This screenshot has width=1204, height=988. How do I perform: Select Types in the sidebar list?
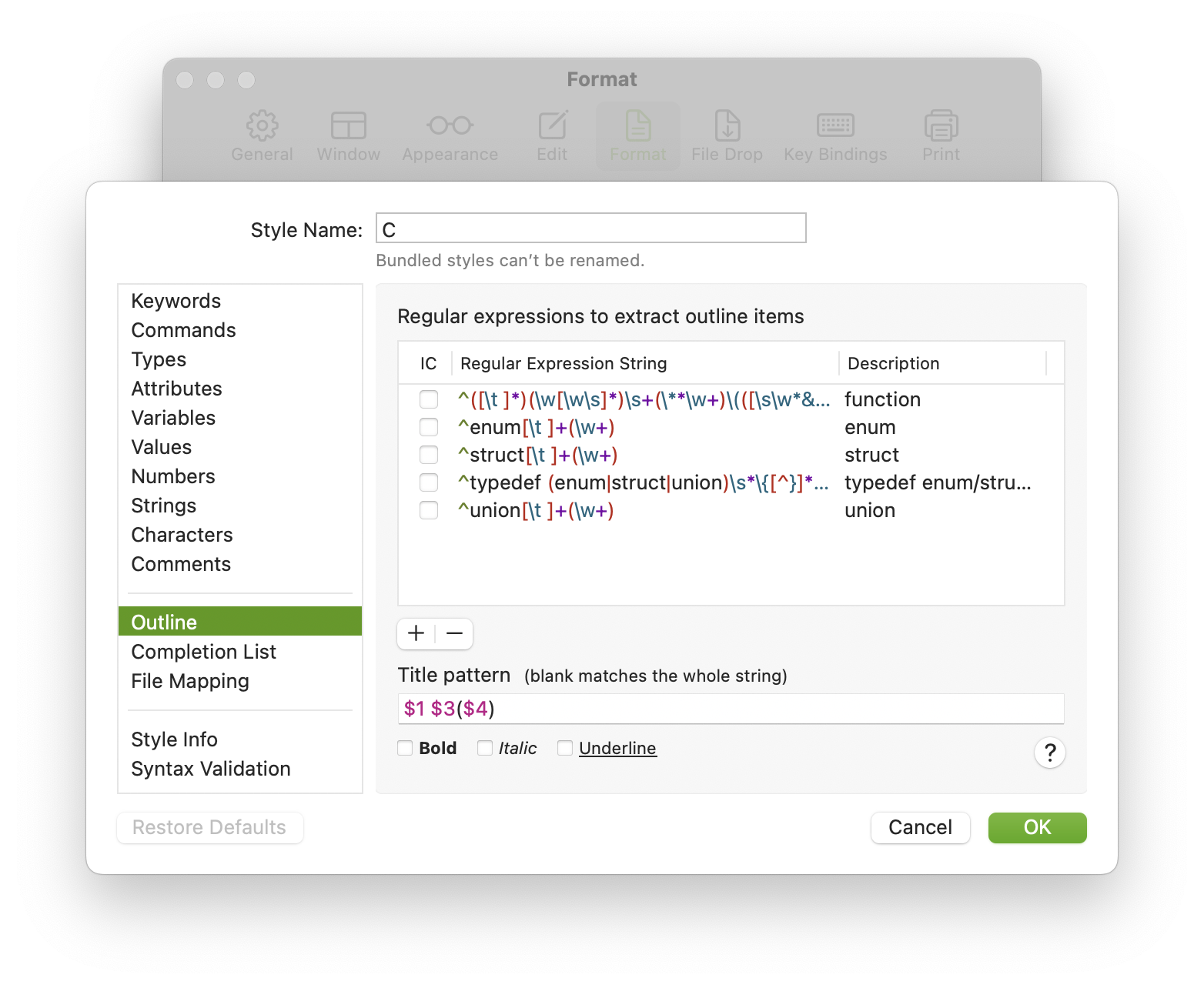[240, 359]
